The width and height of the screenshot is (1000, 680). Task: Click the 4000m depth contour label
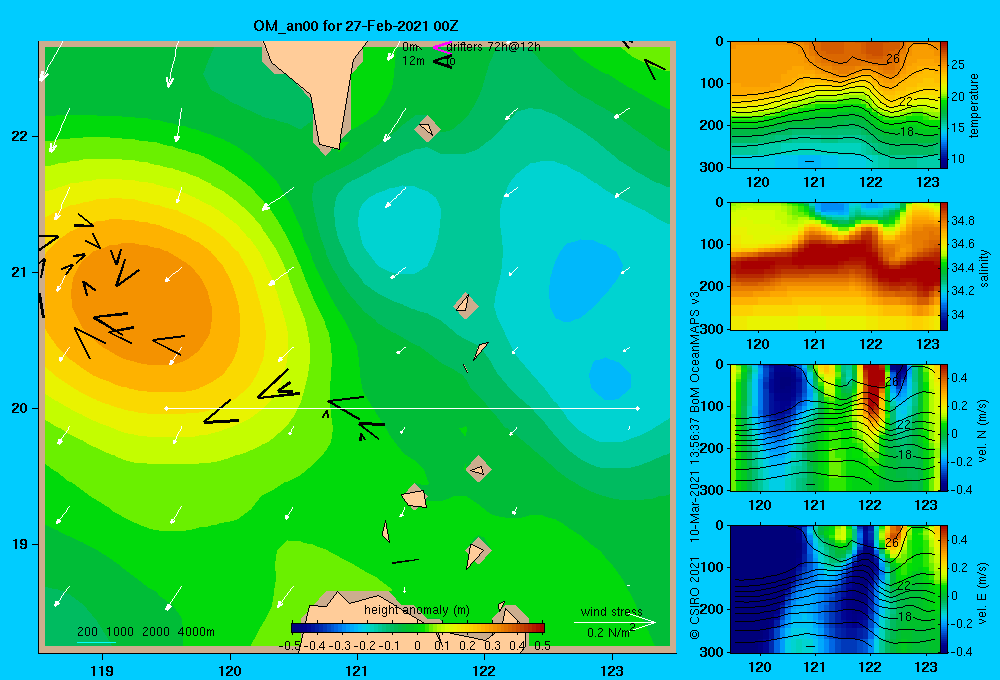tap(196, 632)
